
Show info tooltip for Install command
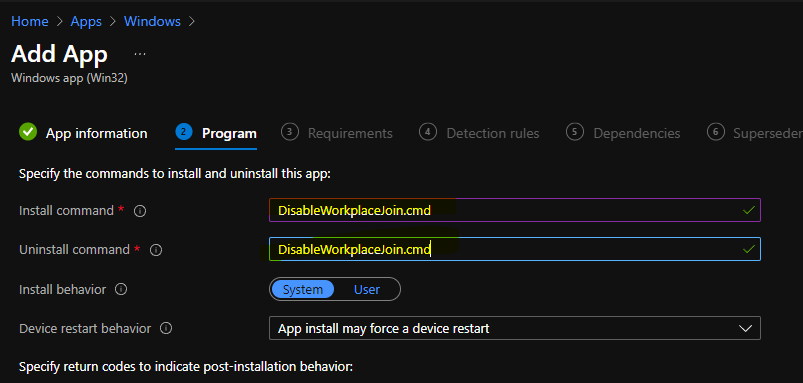point(140,211)
